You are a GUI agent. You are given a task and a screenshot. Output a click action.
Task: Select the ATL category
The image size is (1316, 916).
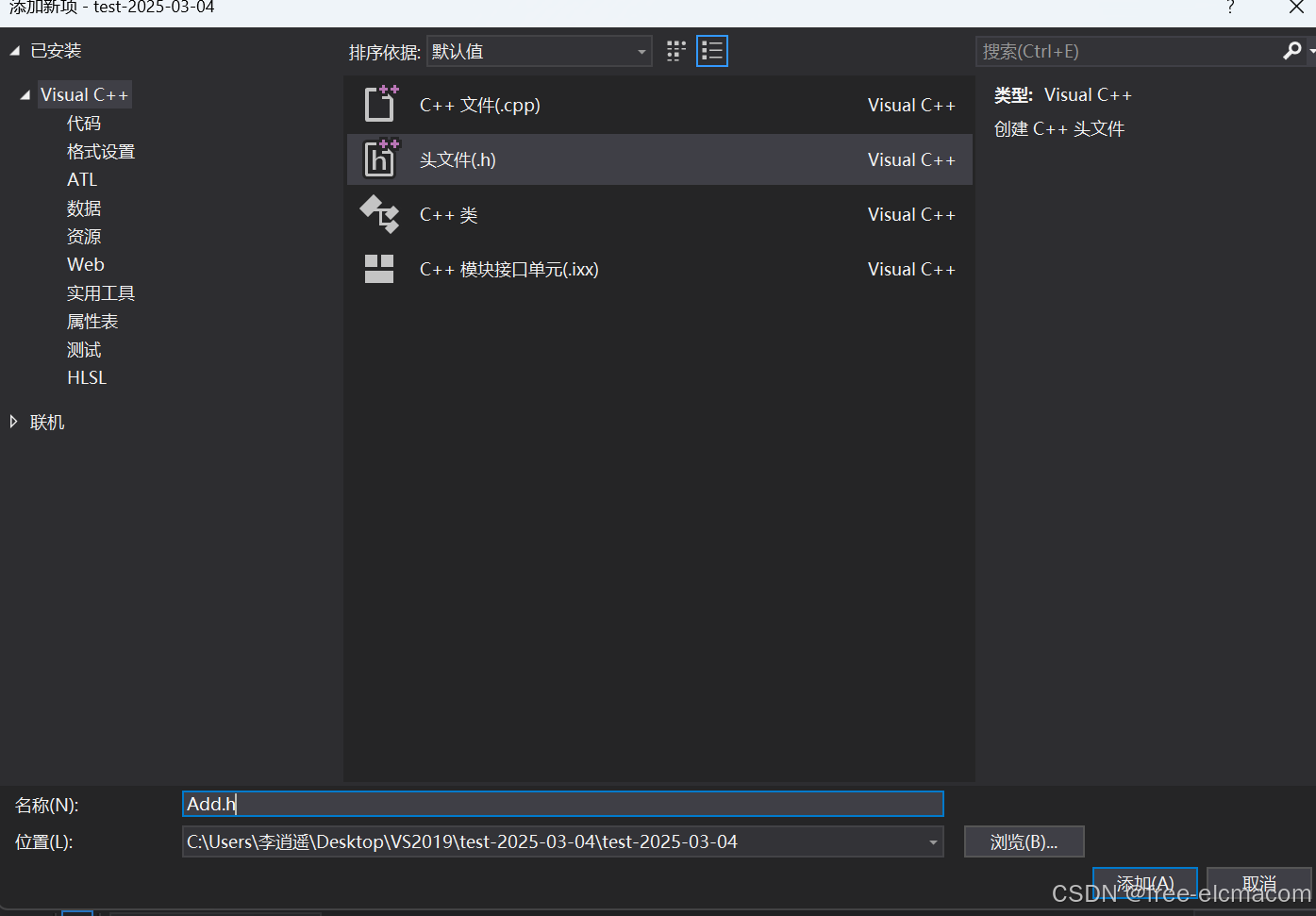(82, 179)
